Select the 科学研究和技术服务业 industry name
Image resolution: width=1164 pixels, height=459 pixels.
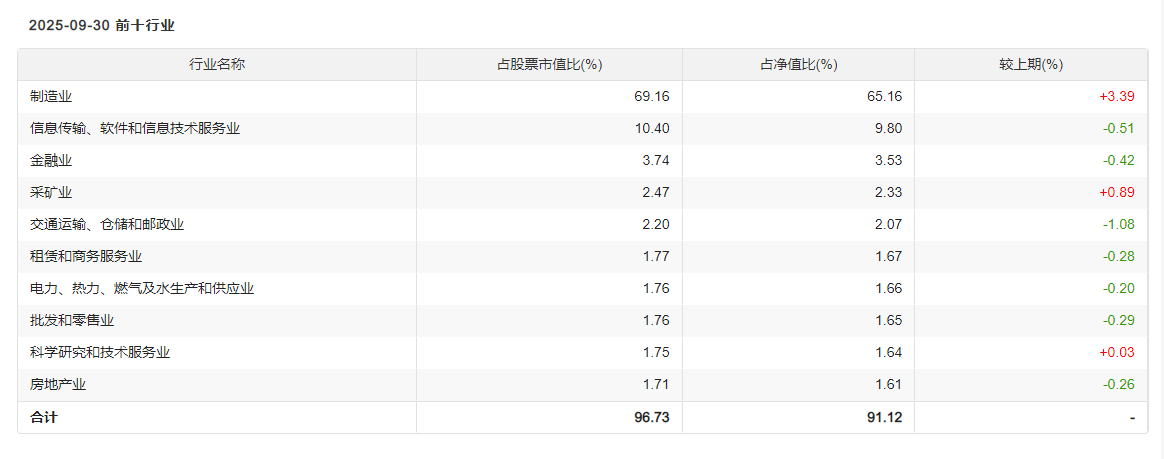point(100,352)
